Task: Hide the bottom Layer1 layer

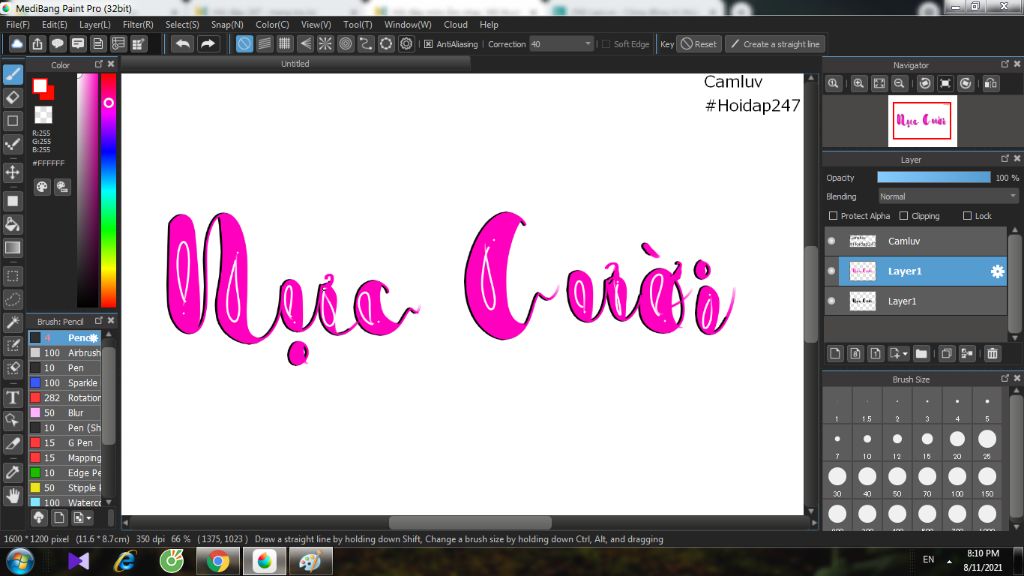Action: [831, 301]
